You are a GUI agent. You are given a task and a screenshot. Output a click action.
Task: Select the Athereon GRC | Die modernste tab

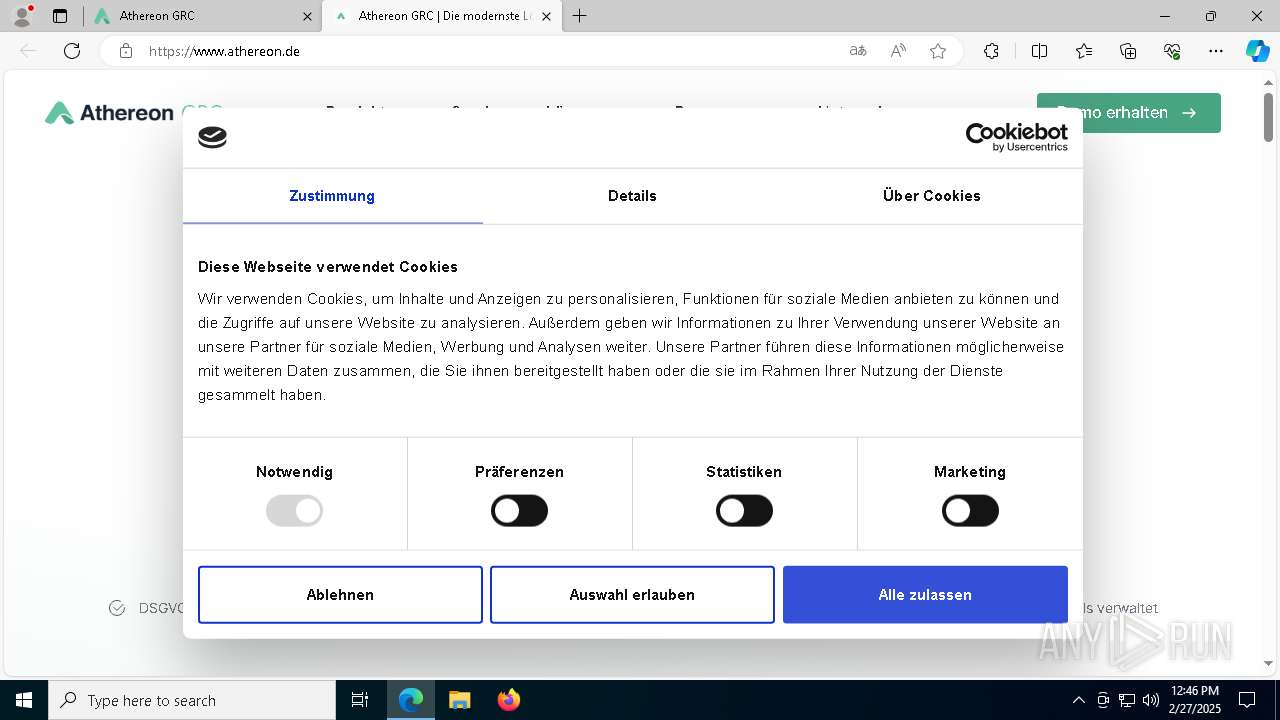[440, 16]
